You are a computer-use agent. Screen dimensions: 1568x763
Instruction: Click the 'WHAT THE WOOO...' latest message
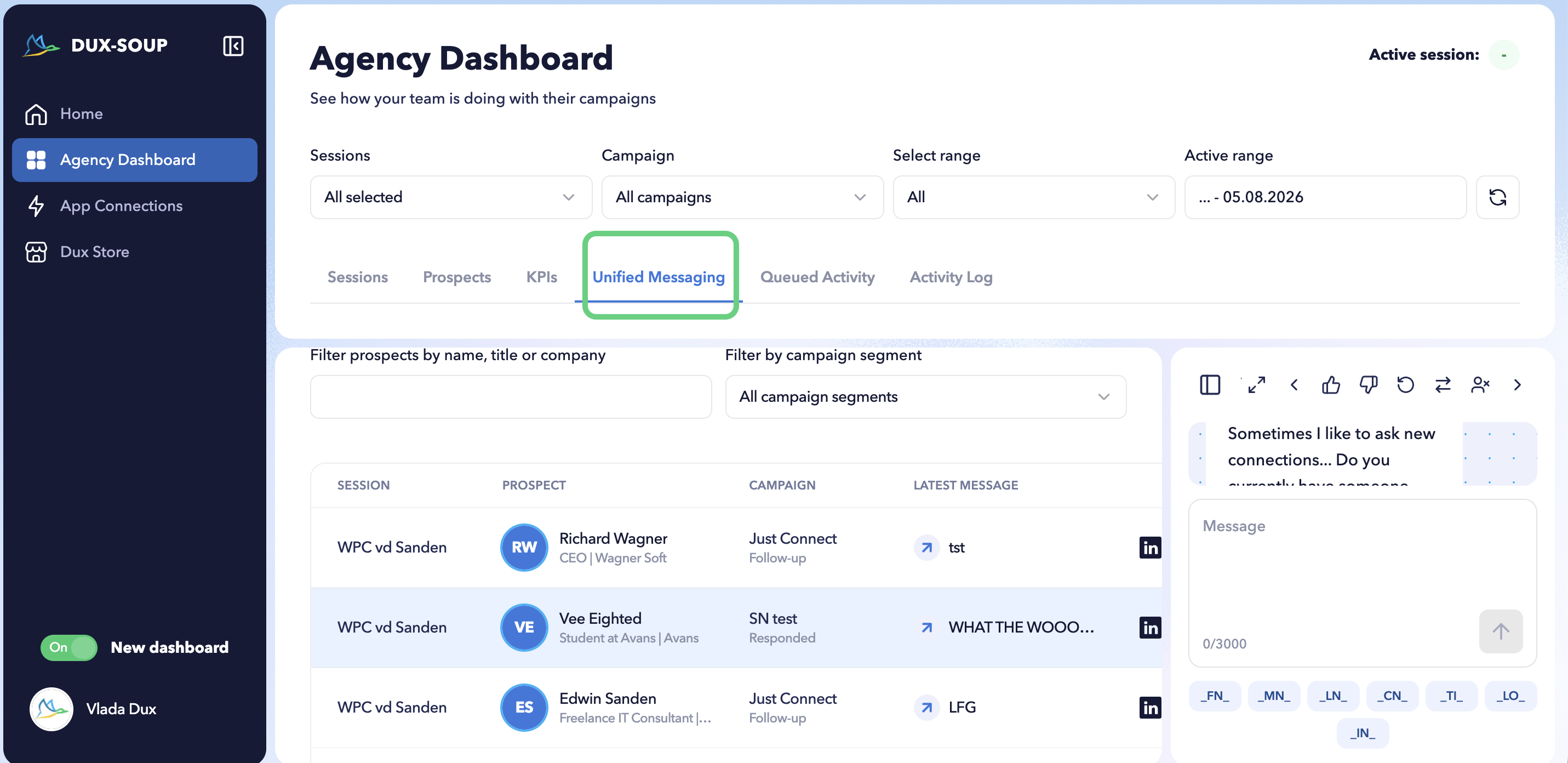tap(1021, 627)
